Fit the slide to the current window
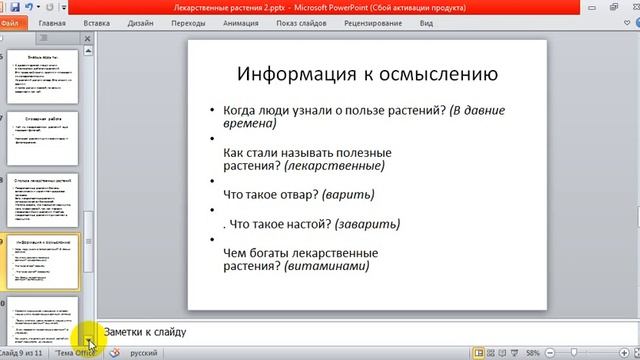Screen dimensions: 640x360 pos(637,353)
